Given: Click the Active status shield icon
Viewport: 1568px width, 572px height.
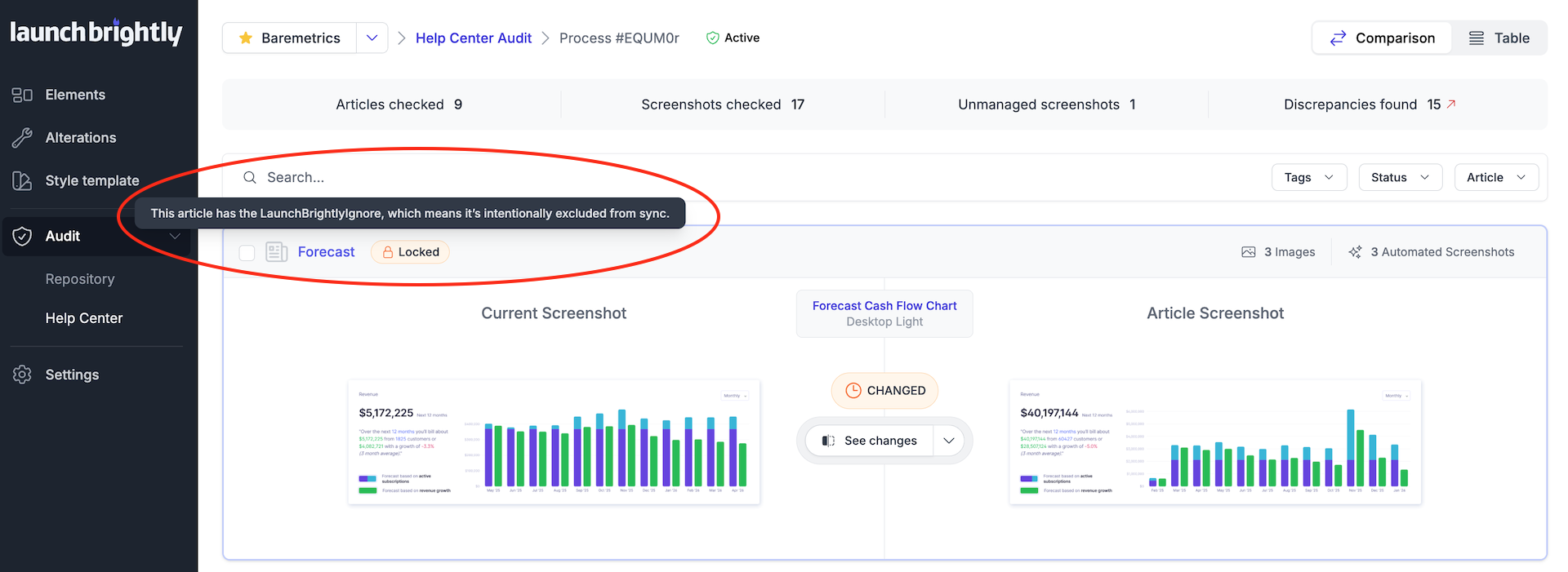Looking at the screenshot, I should 712,38.
